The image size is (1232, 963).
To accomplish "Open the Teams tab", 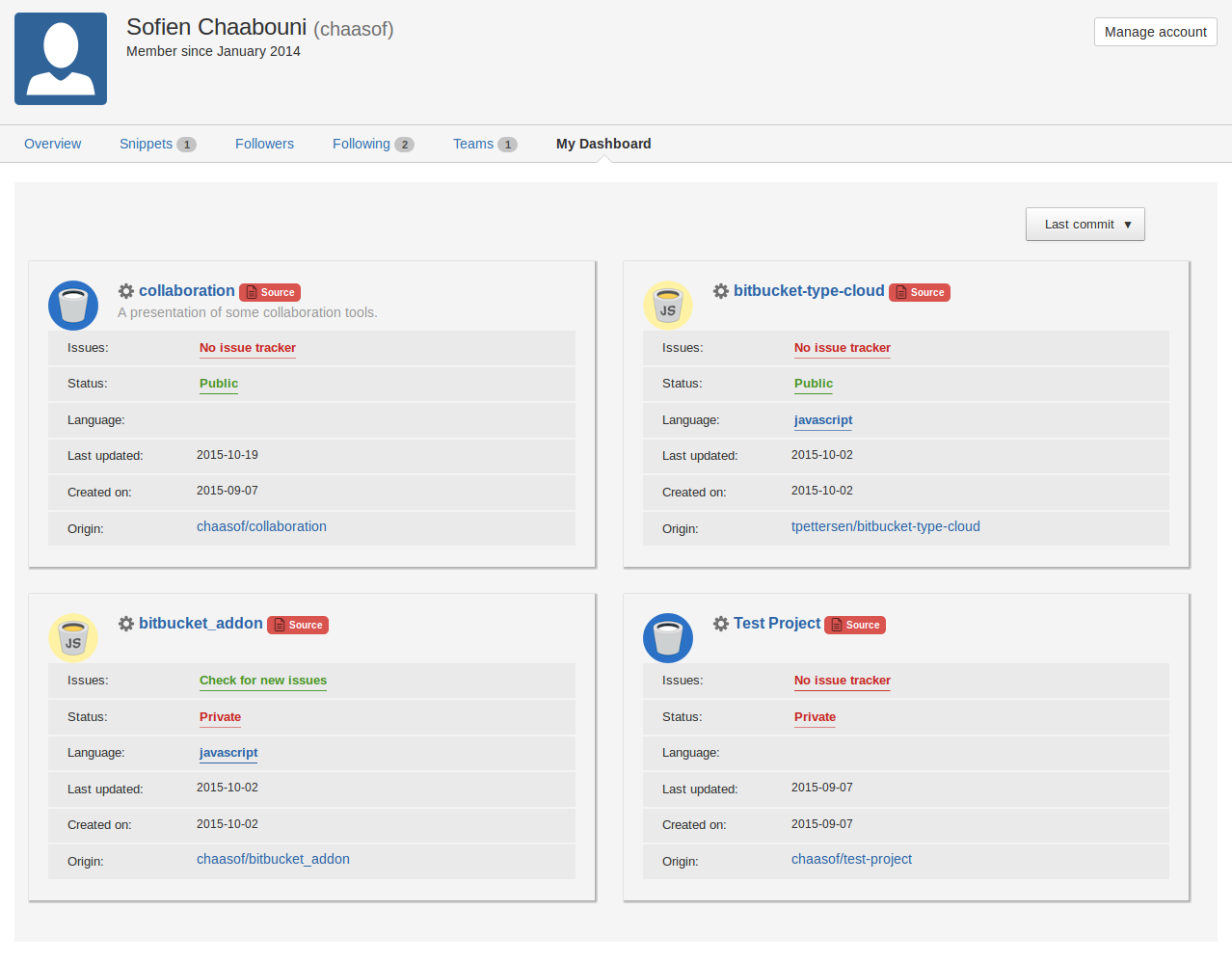I will coord(473,144).
